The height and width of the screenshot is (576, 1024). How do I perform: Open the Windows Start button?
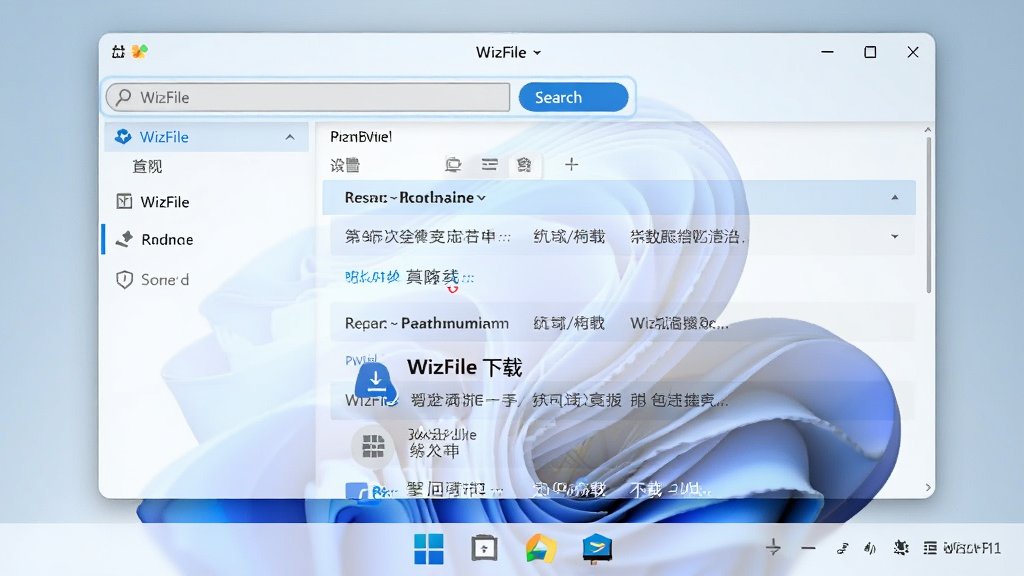click(x=428, y=549)
